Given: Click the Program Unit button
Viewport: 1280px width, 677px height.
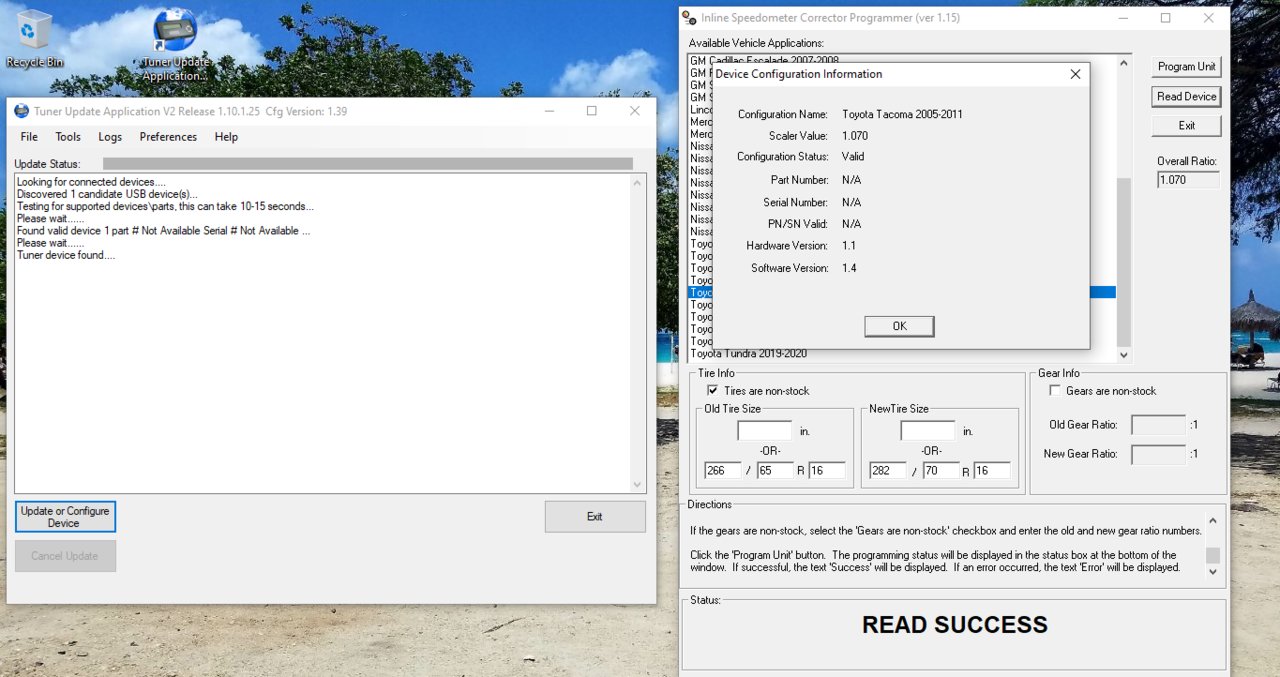Looking at the screenshot, I should [1186, 66].
